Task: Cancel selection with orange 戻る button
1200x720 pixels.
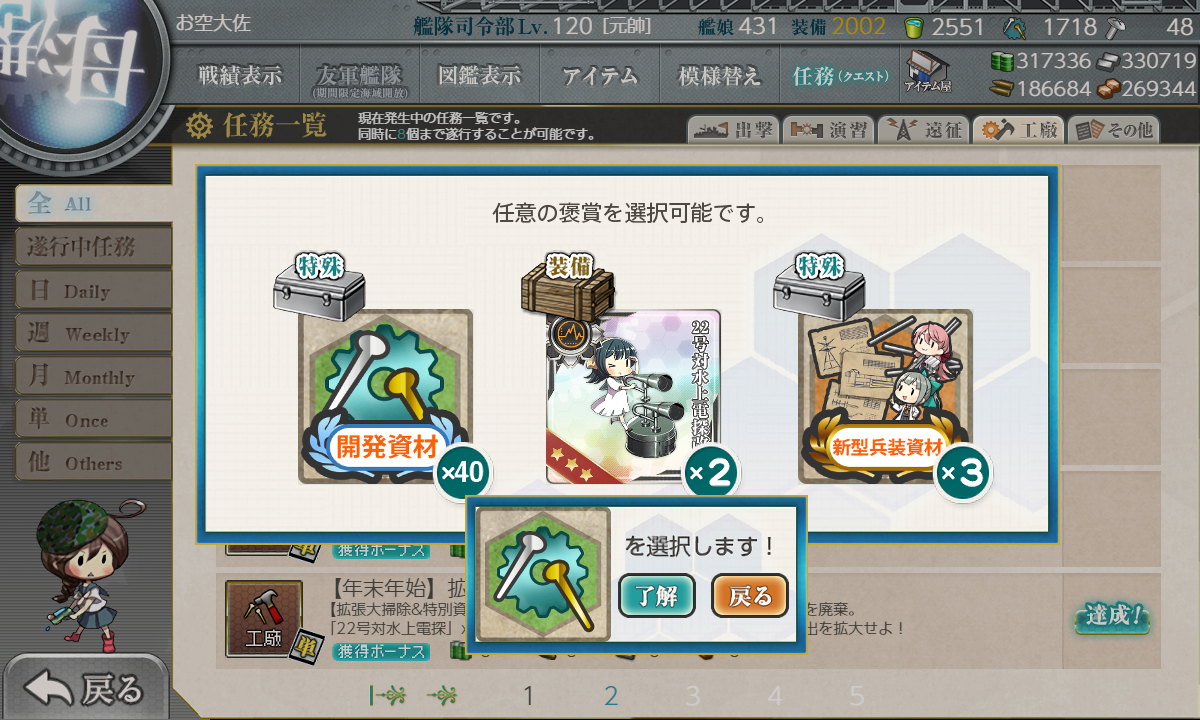Action: point(750,596)
